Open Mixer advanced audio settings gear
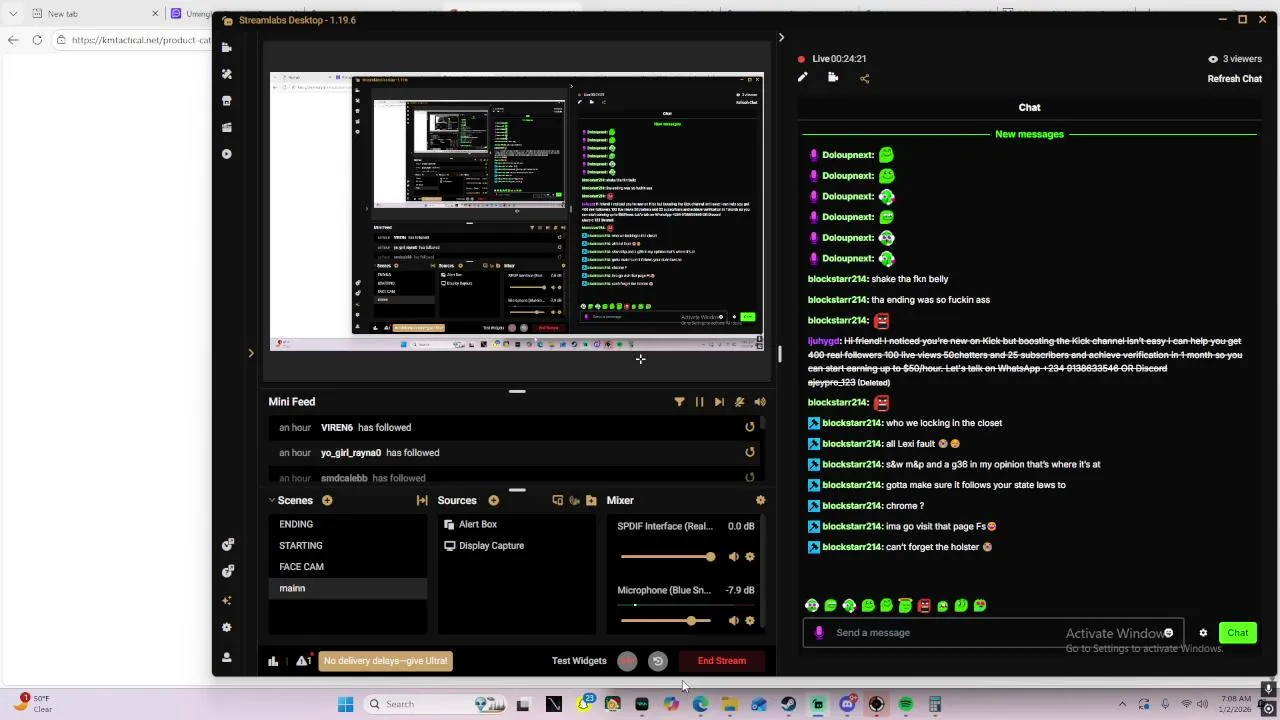 [760, 500]
